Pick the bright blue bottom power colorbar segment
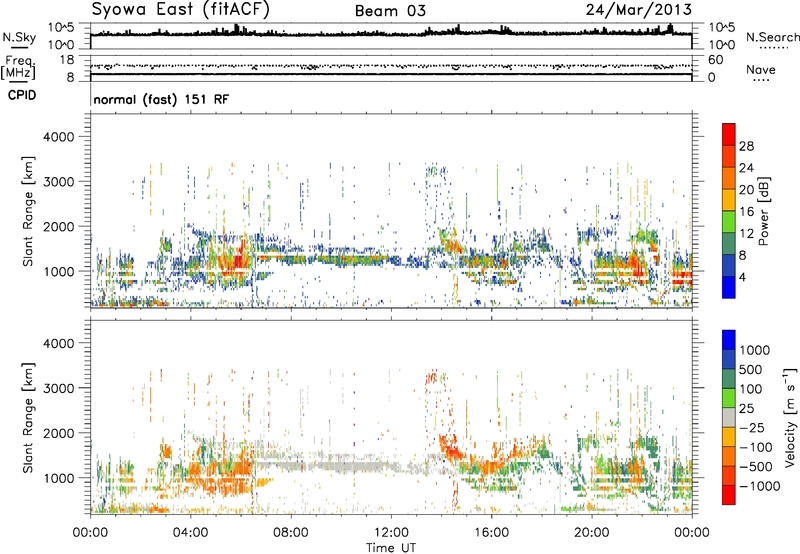800x554 pixels. pos(729,288)
